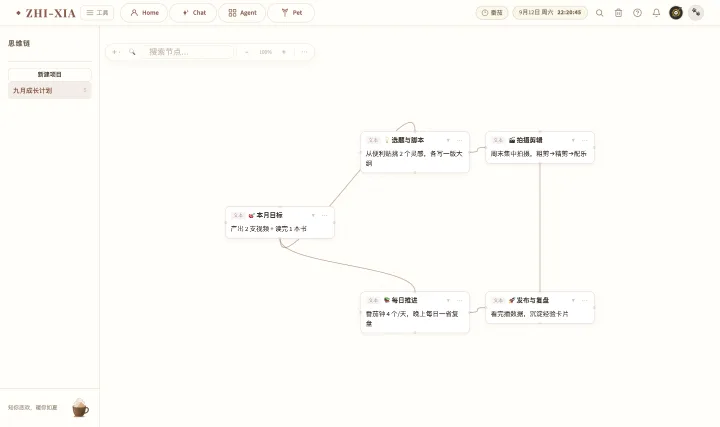Click the canvas toolbar search icon
The height and width of the screenshot is (427, 720).
pos(132,52)
